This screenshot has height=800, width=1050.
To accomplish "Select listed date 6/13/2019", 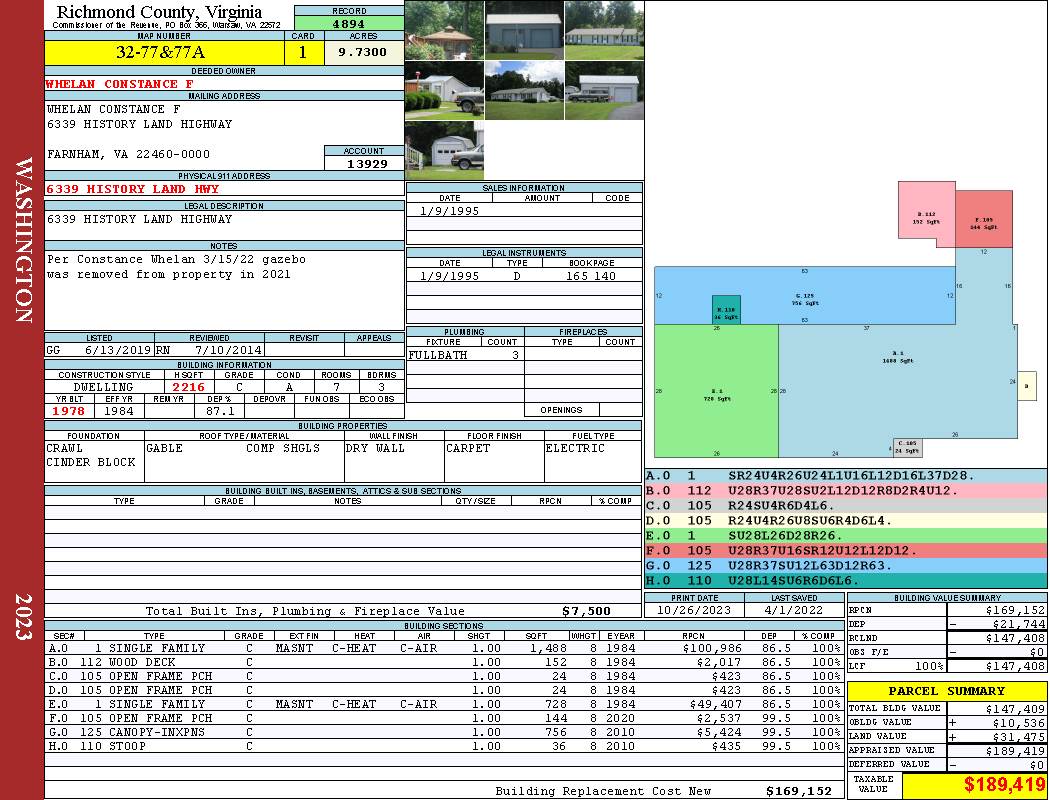I will click(x=118, y=349).
